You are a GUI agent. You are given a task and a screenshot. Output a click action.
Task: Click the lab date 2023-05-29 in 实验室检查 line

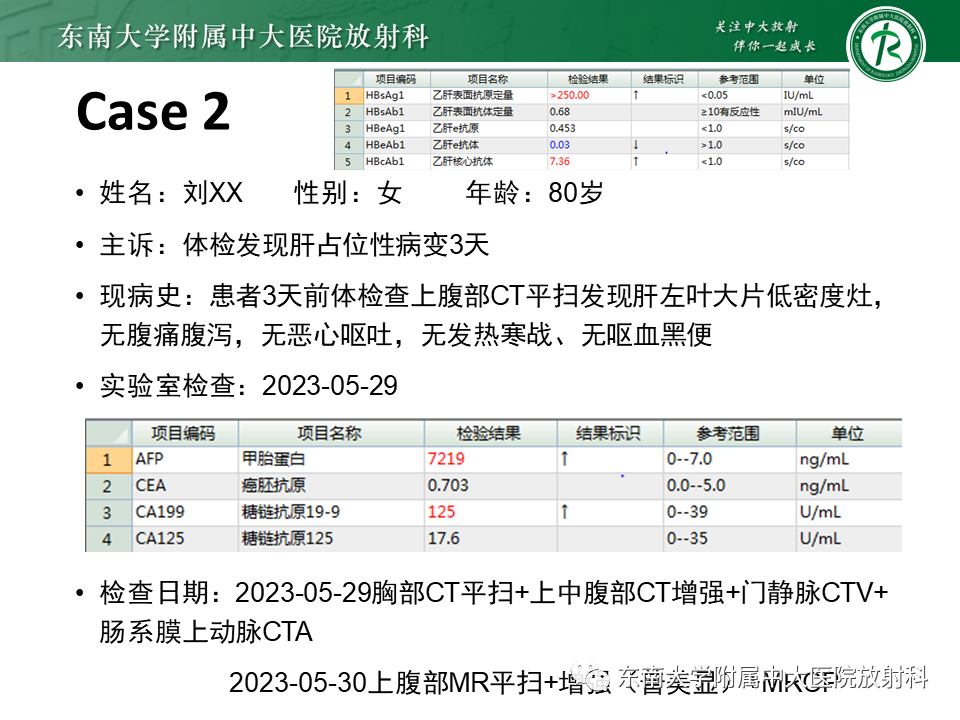click(329, 386)
